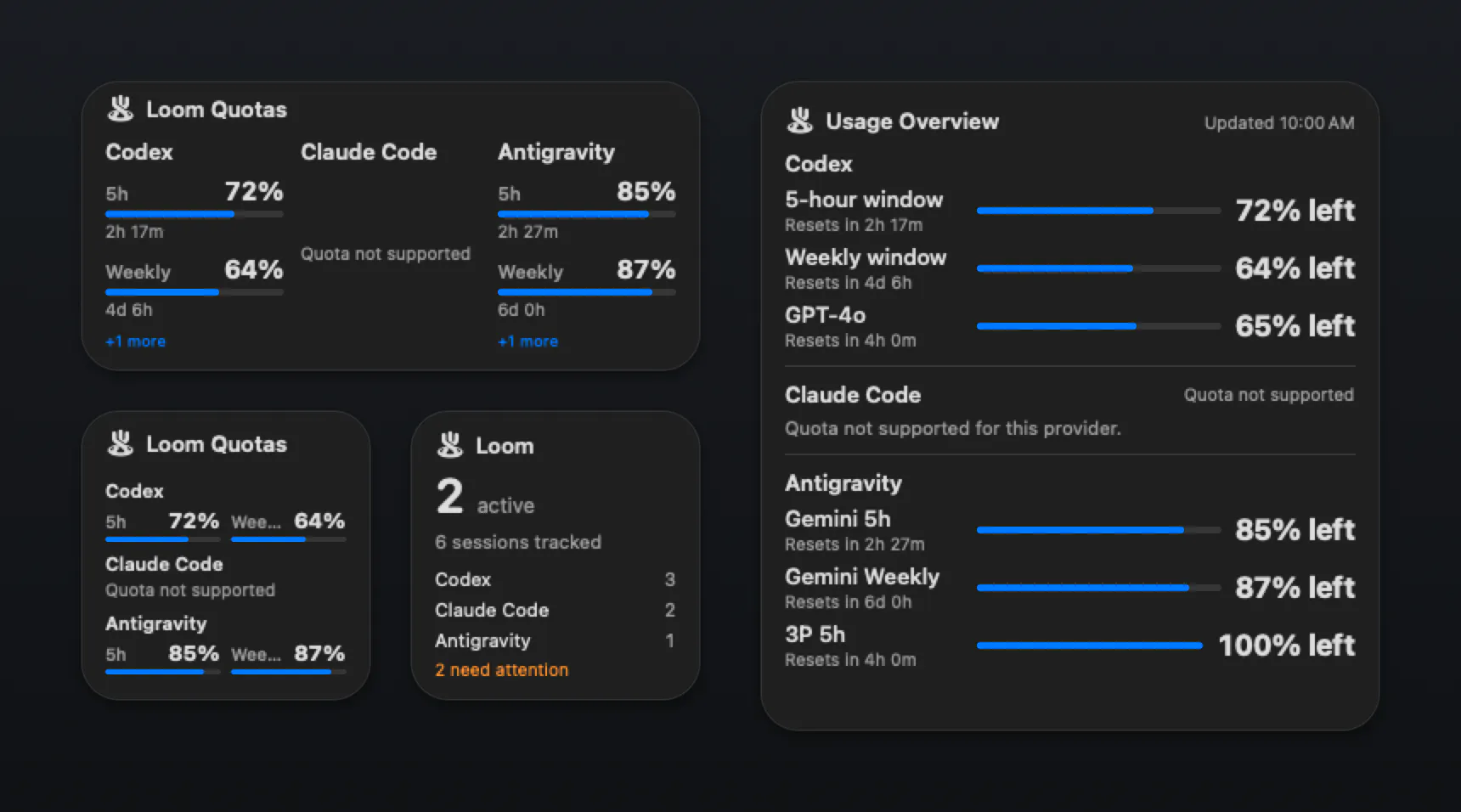Image resolution: width=1461 pixels, height=812 pixels.
Task: Click the Antigravity heading in Usage Overview
Action: coord(843,483)
